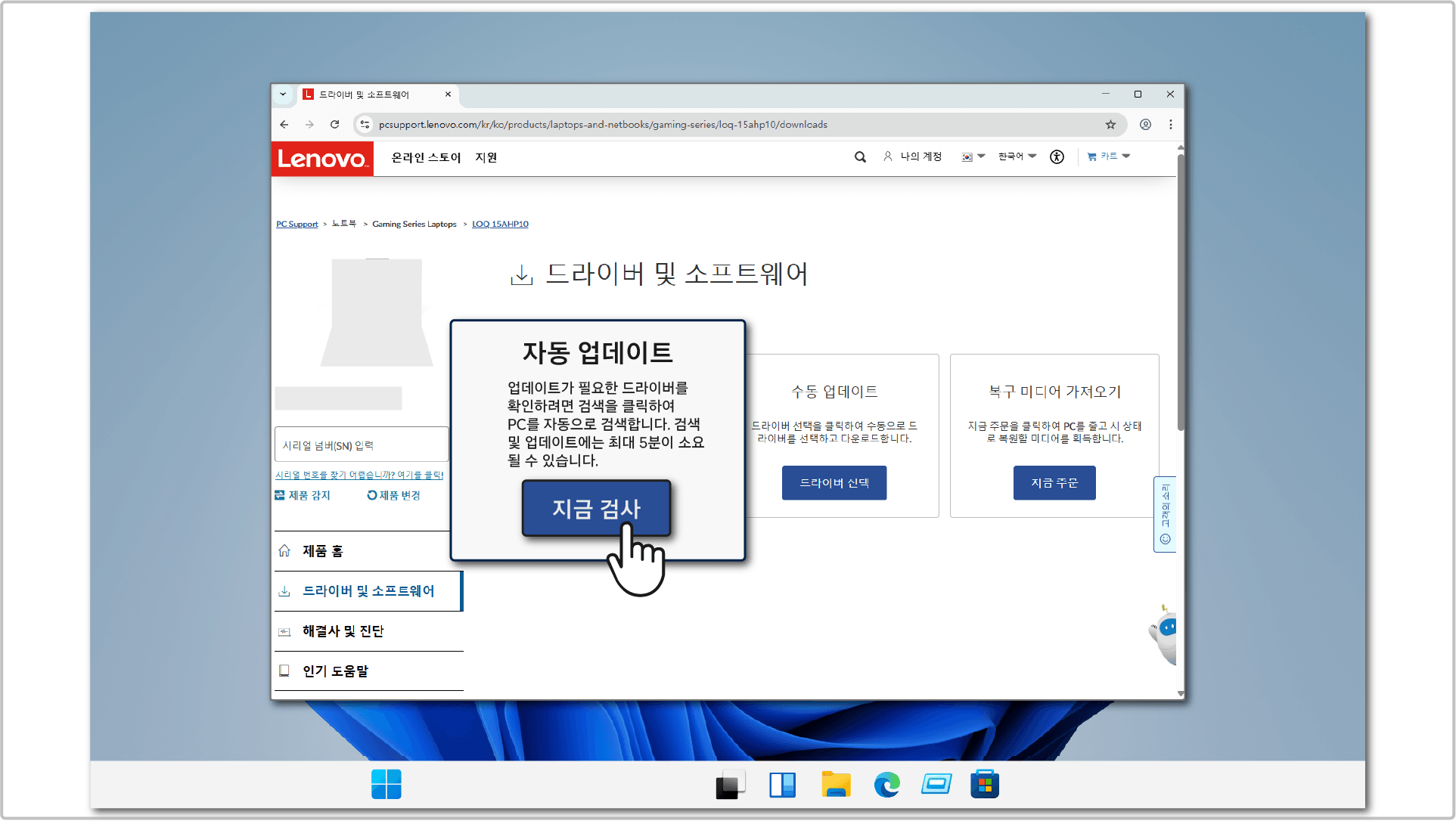Open Microsoft Edge from the taskbar
This screenshot has width=1456, height=824.
(886, 785)
